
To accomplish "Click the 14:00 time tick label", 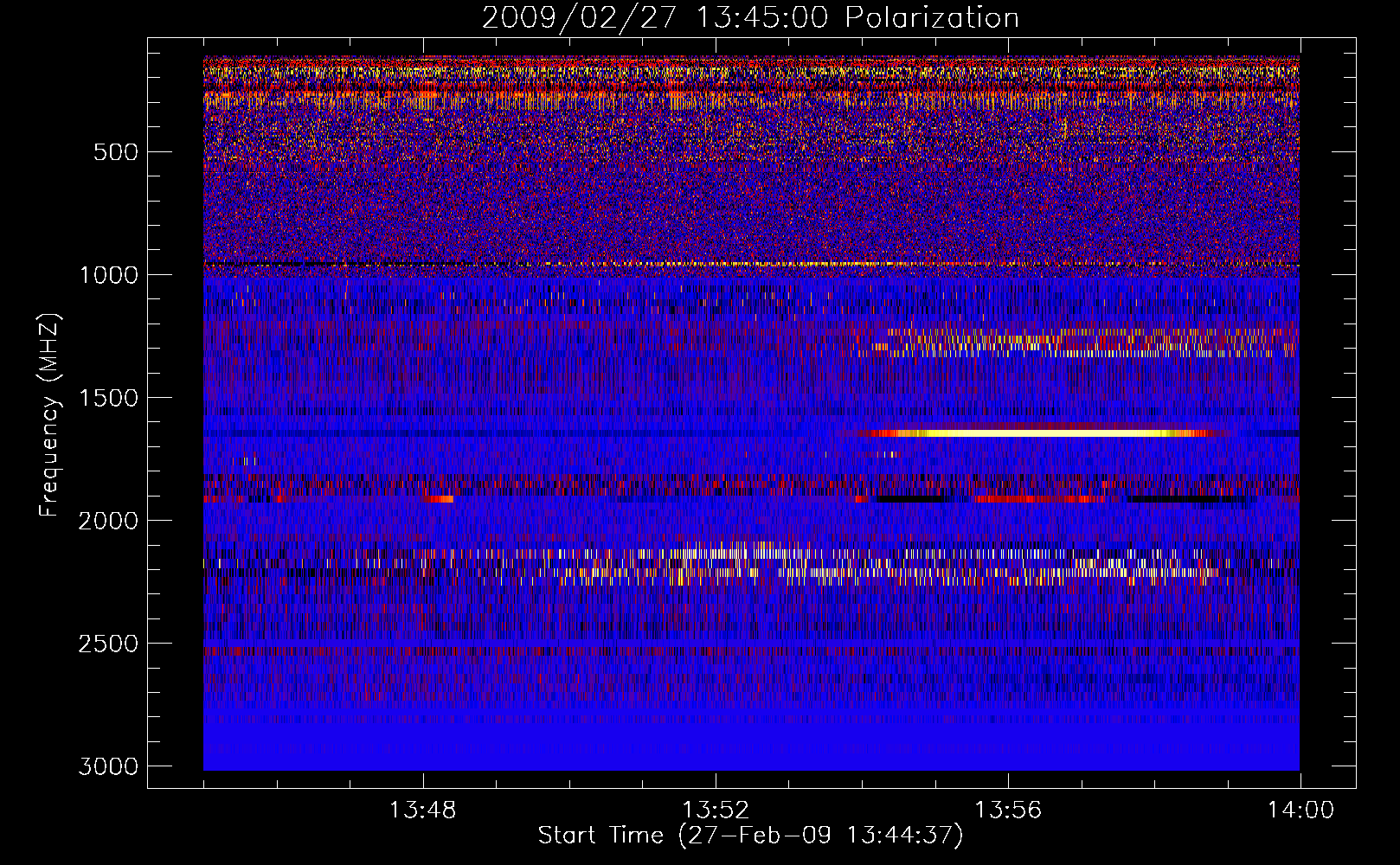I will point(1300,811).
